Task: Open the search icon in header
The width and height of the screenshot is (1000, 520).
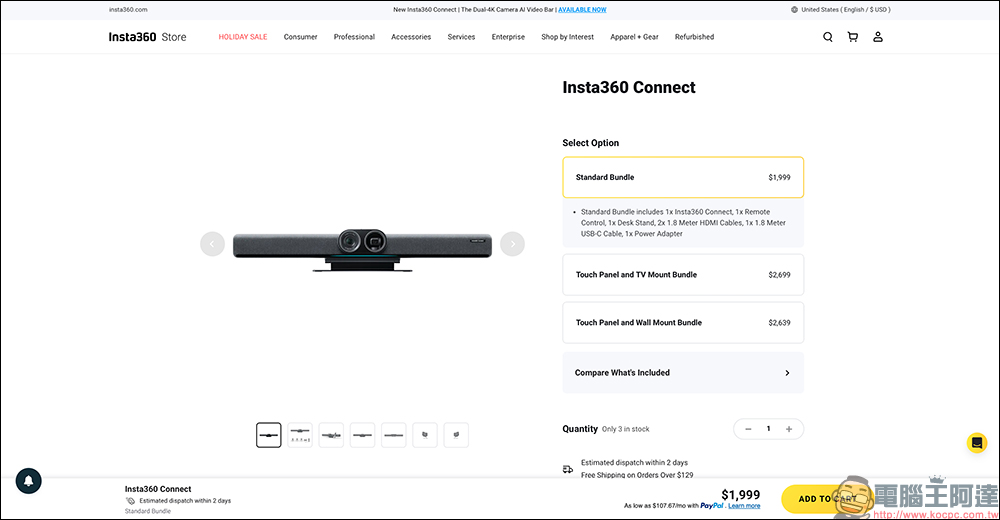Action: click(x=828, y=37)
